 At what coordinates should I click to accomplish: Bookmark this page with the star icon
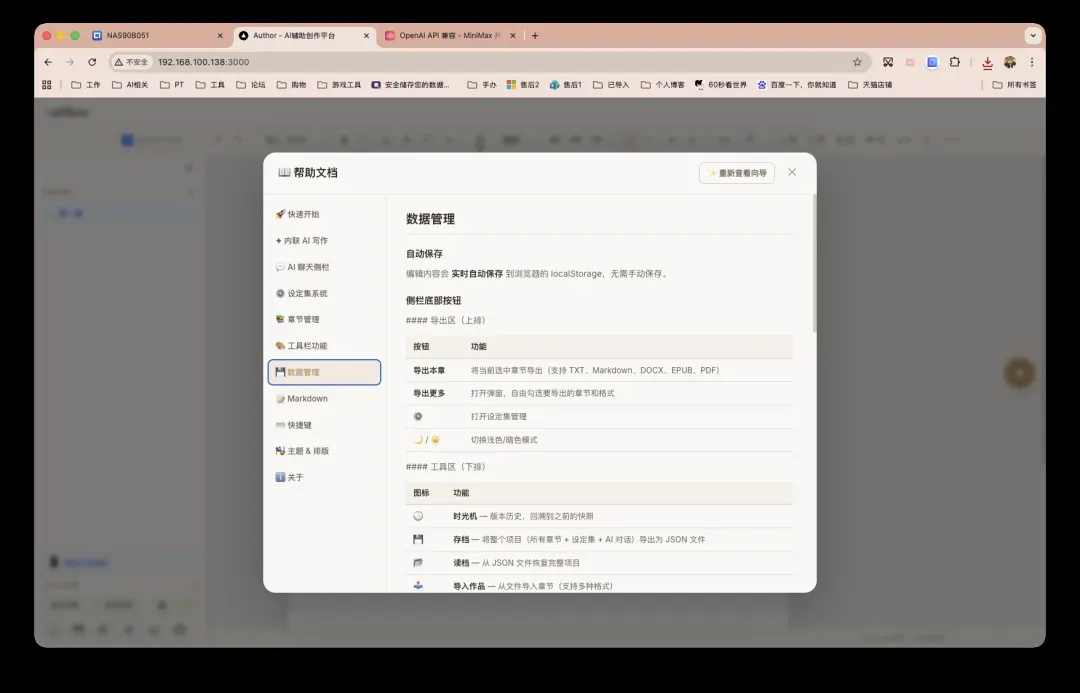click(x=857, y=62)
